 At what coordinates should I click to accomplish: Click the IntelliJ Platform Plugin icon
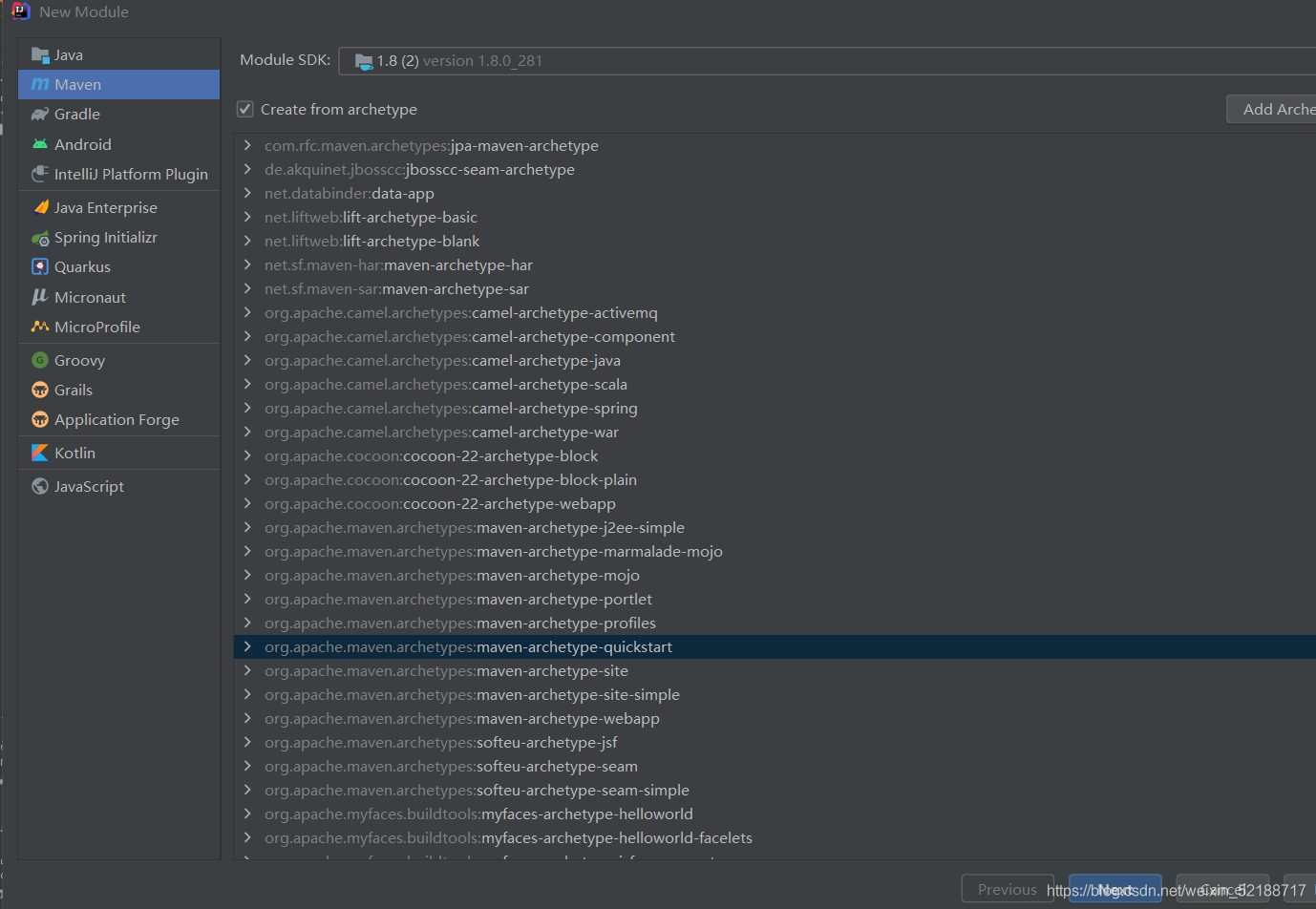click(40, 174)
